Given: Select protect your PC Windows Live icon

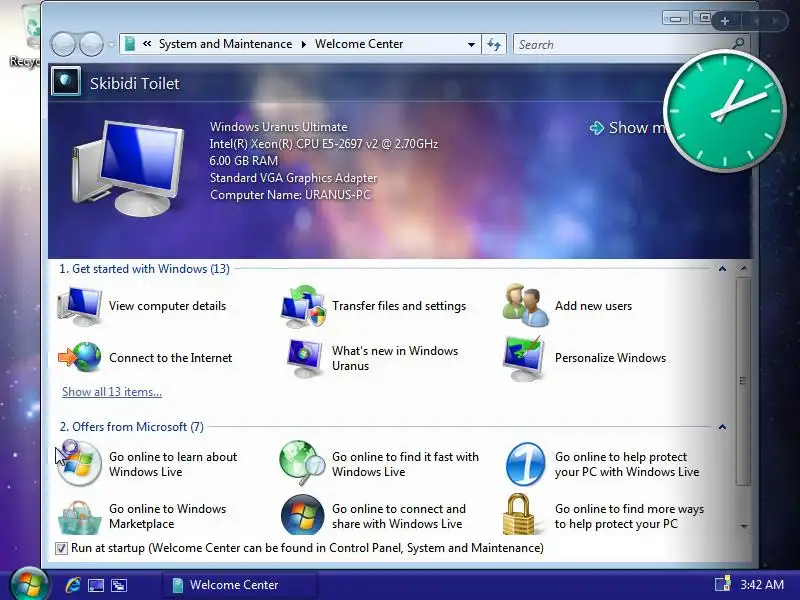Looking at the screenshot, I should (526, 464).
